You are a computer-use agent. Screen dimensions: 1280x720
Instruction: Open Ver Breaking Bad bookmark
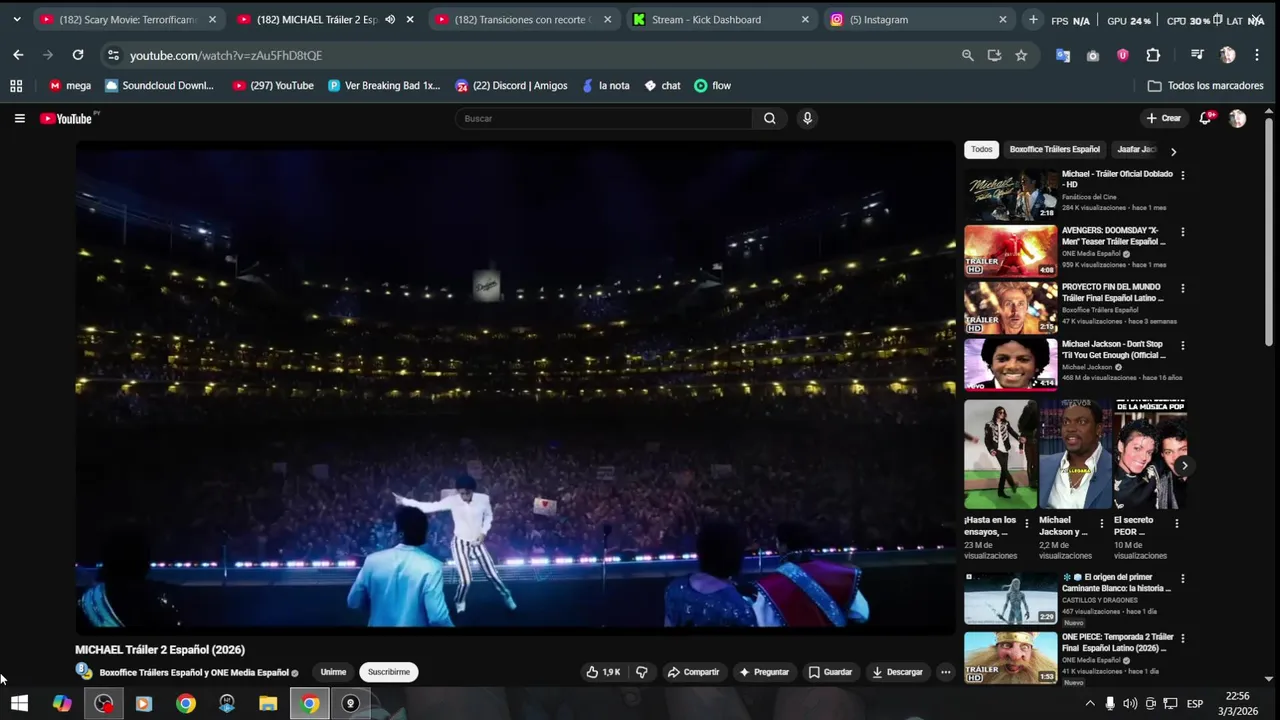click(384, 86)
